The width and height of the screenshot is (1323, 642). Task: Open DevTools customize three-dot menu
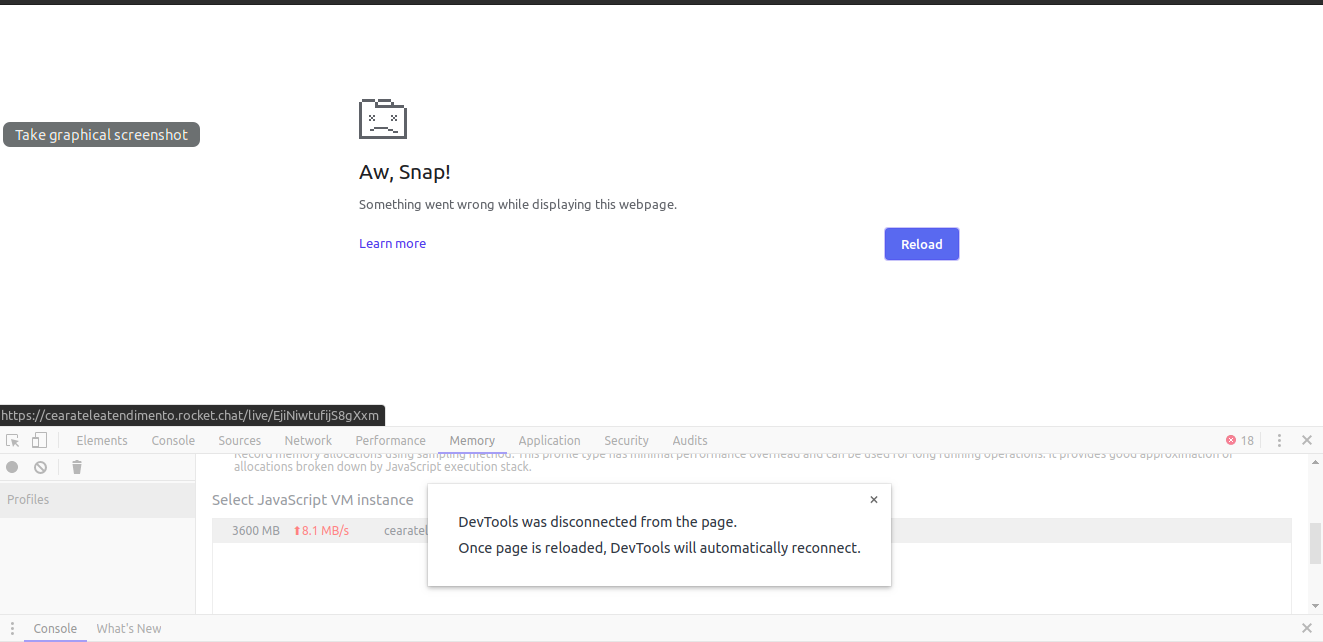(x=1279, y=440)
